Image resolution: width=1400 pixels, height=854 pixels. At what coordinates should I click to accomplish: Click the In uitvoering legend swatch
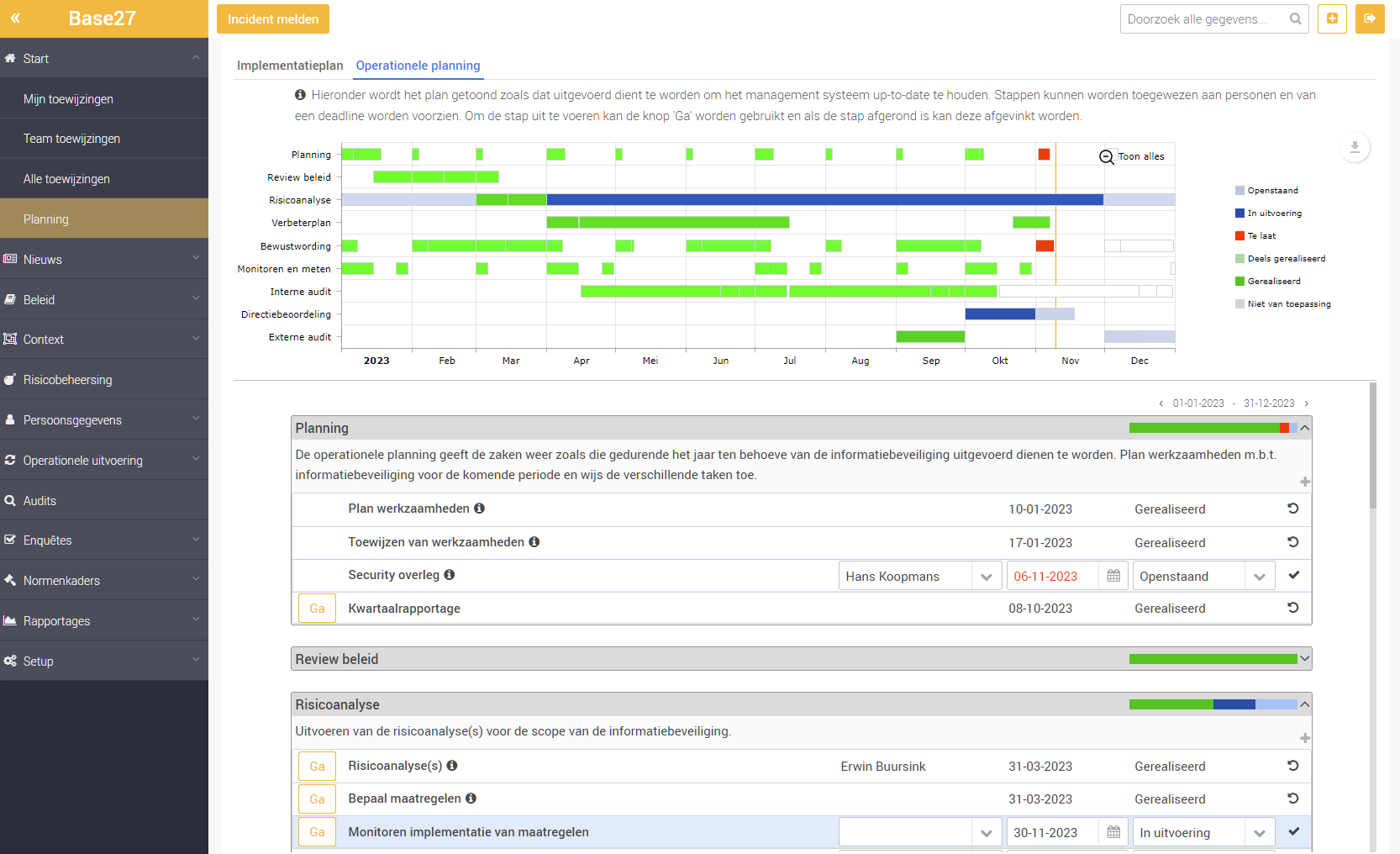coord(1239,213)
